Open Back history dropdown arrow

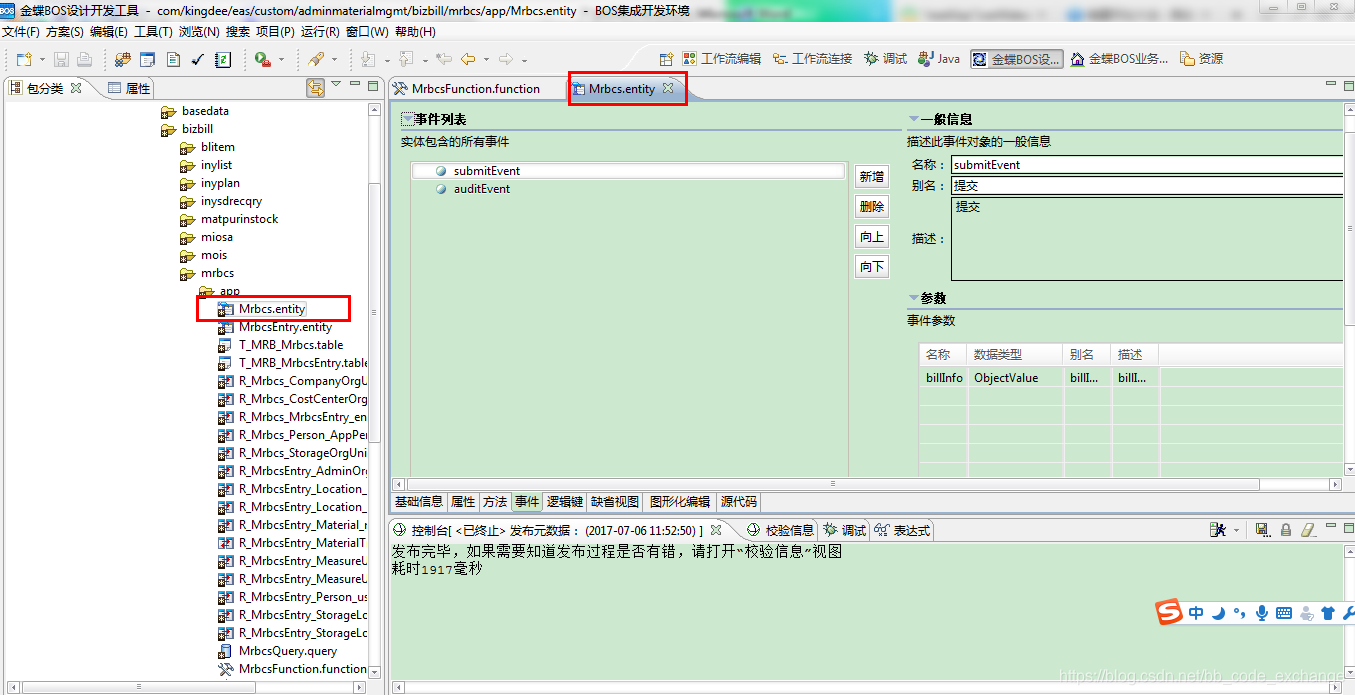[x=485, y=60]
